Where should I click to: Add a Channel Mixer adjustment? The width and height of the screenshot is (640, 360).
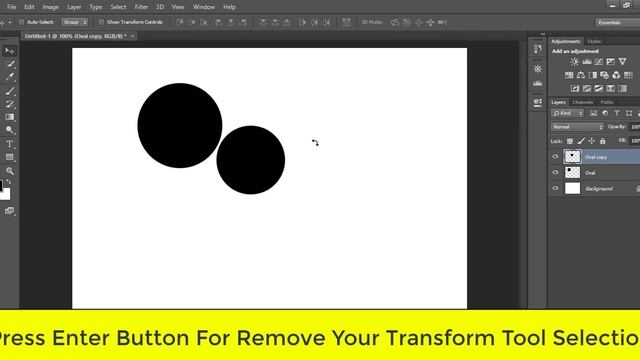pos(616,75)
